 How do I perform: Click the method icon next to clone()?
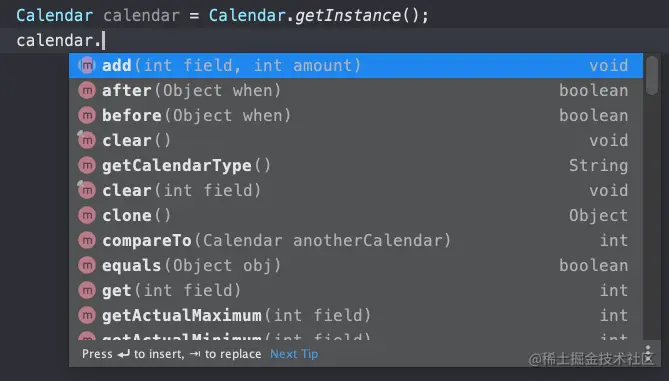(x=87, y=215)
